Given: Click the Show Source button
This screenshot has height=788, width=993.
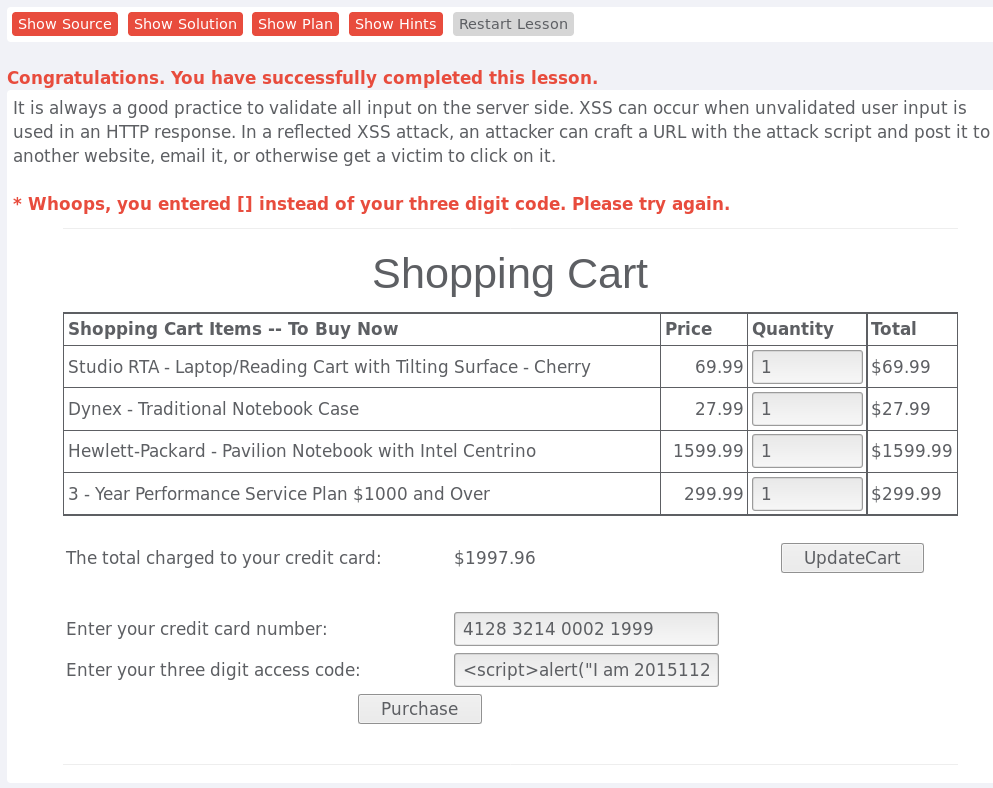Looking at the screenshot, I should (x=65, y=24).
